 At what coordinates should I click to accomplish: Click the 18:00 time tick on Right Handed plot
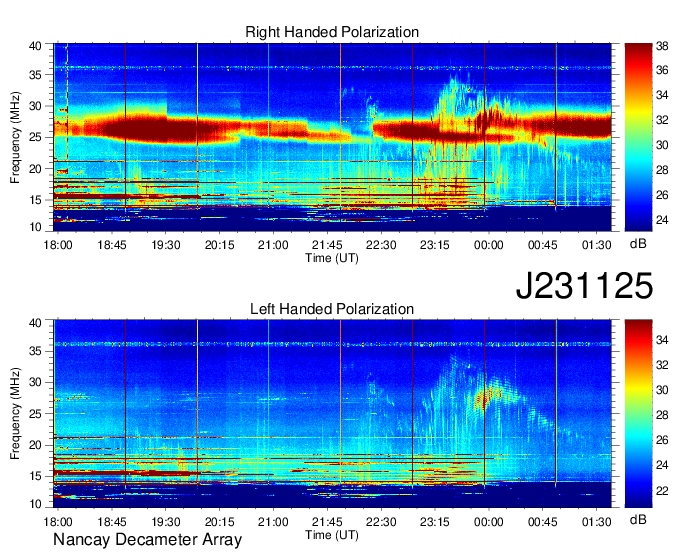58,245
